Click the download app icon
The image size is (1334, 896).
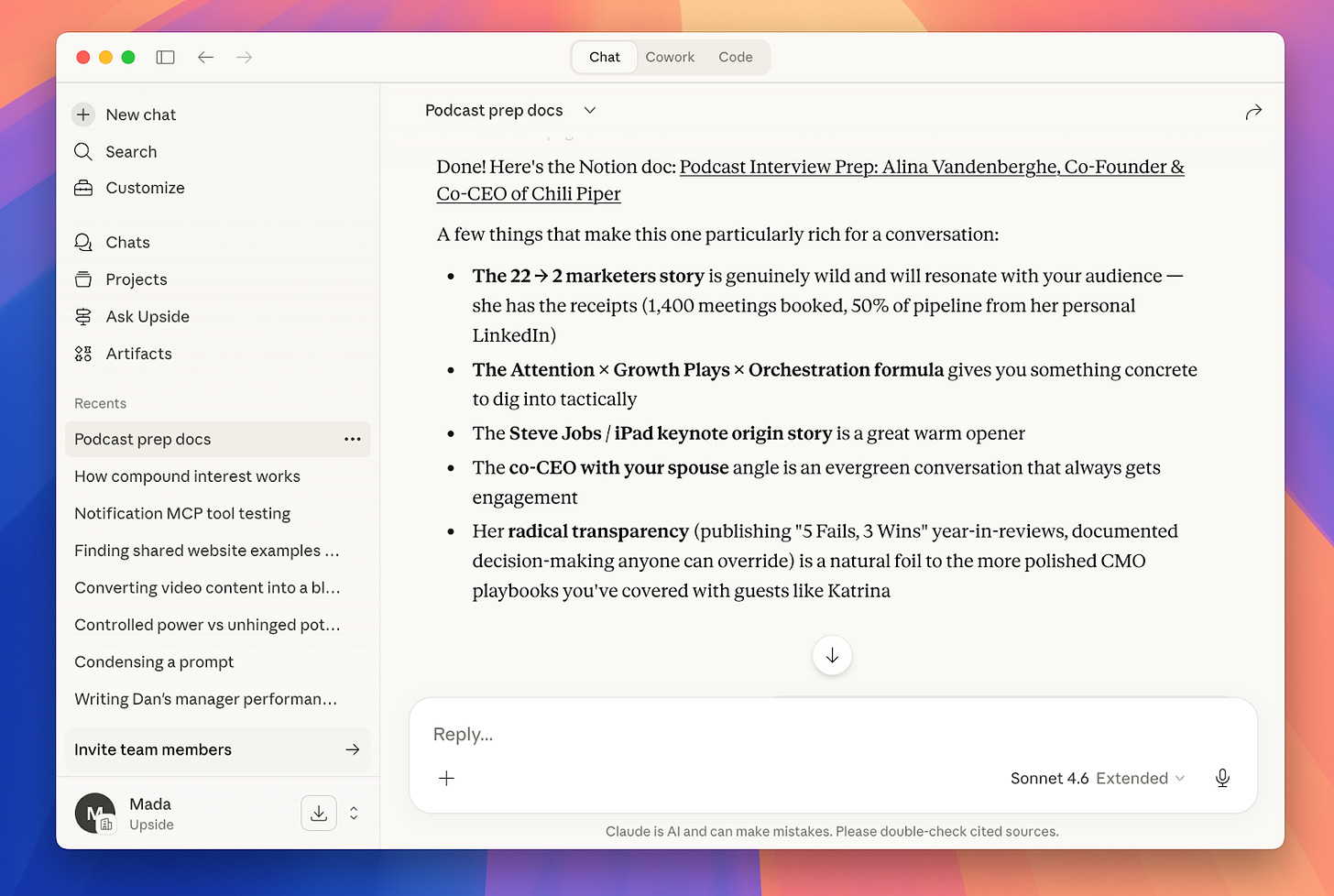click(319, 814)
